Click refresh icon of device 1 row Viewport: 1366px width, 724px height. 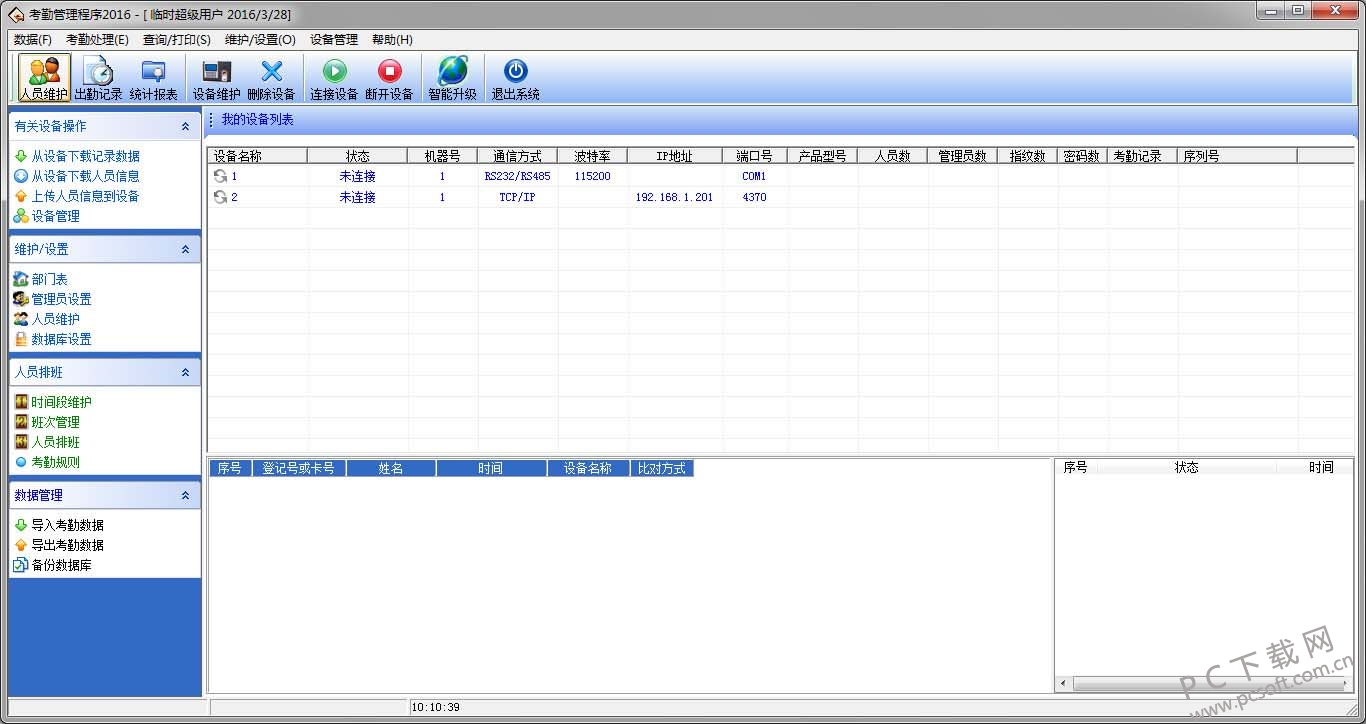(x=220, y=176)
